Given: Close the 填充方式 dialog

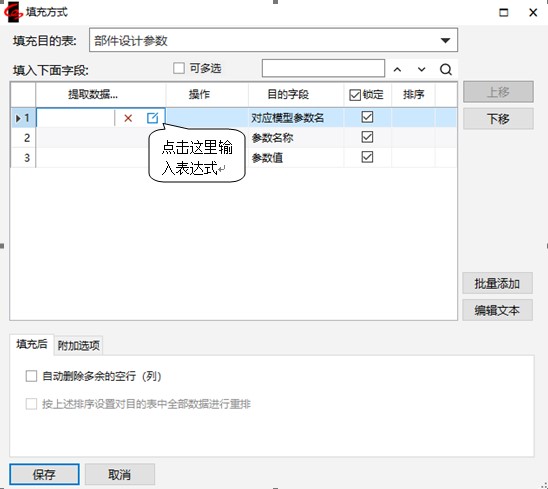Looking at the screenshot, I should tap(533, 13).
